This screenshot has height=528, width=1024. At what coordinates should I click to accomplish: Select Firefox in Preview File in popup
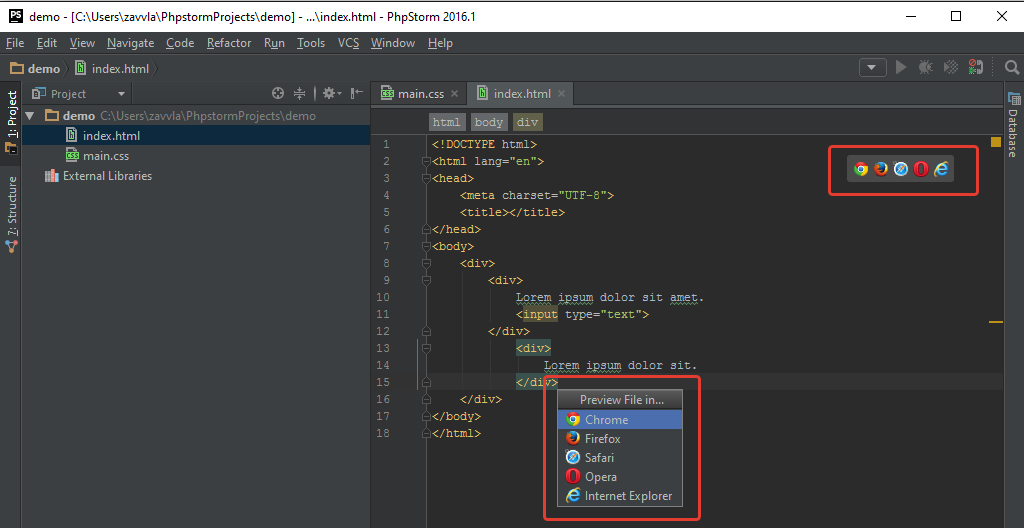coord(620,438)
